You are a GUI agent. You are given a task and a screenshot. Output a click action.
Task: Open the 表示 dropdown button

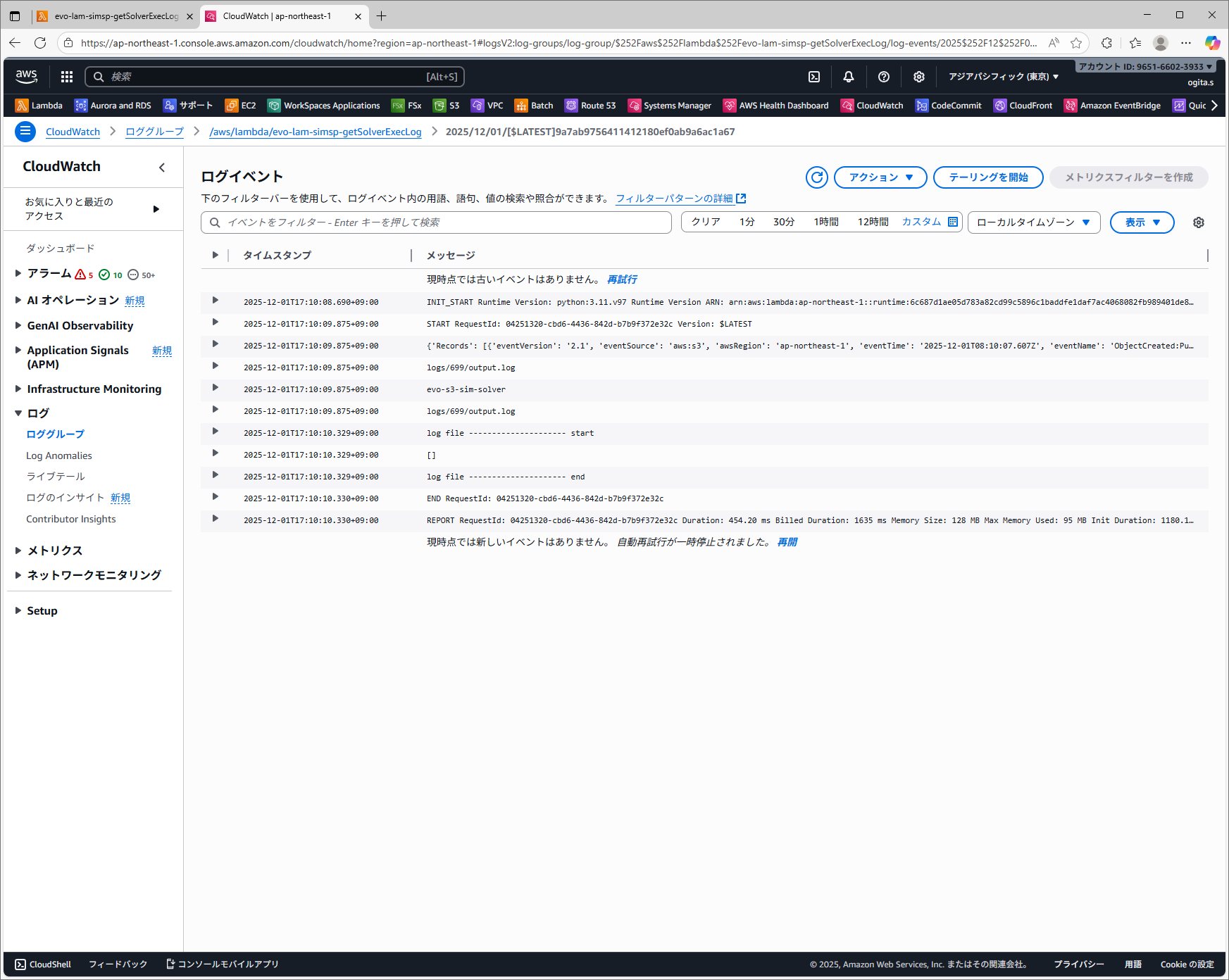pyautogui.click(x=1141, y=222)
